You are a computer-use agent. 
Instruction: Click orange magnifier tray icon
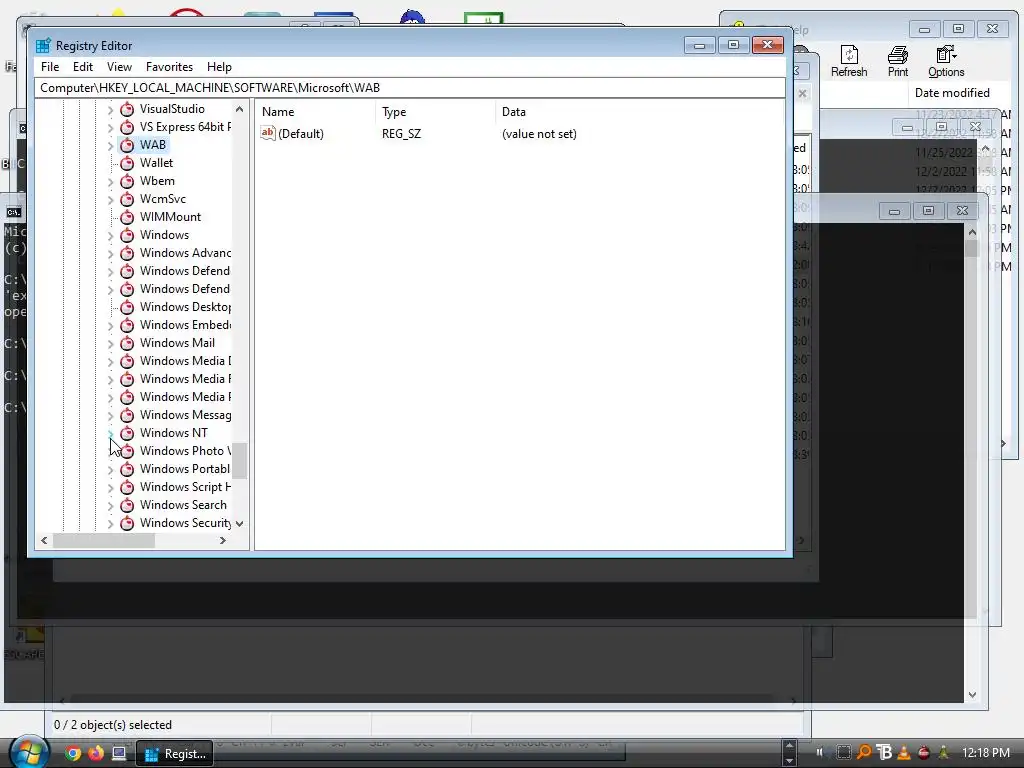click(863, 752)
